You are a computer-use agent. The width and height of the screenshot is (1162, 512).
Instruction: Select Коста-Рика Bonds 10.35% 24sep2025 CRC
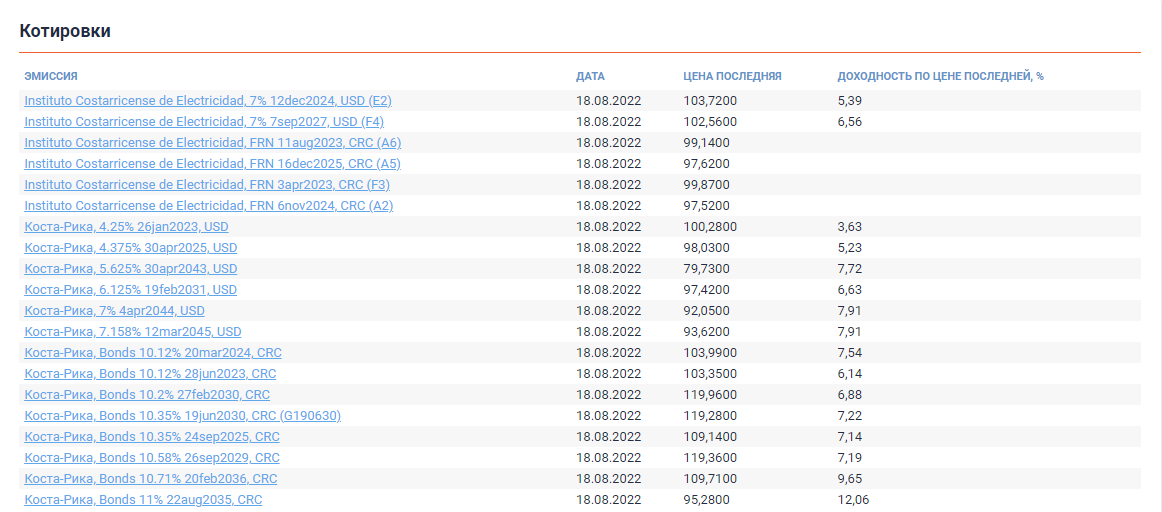pos(152,437)
